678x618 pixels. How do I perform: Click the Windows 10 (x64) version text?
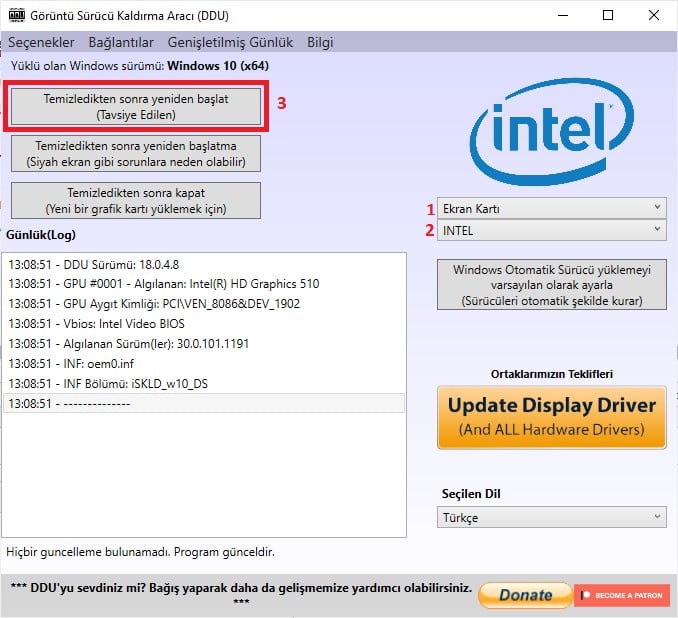point(218,66)
